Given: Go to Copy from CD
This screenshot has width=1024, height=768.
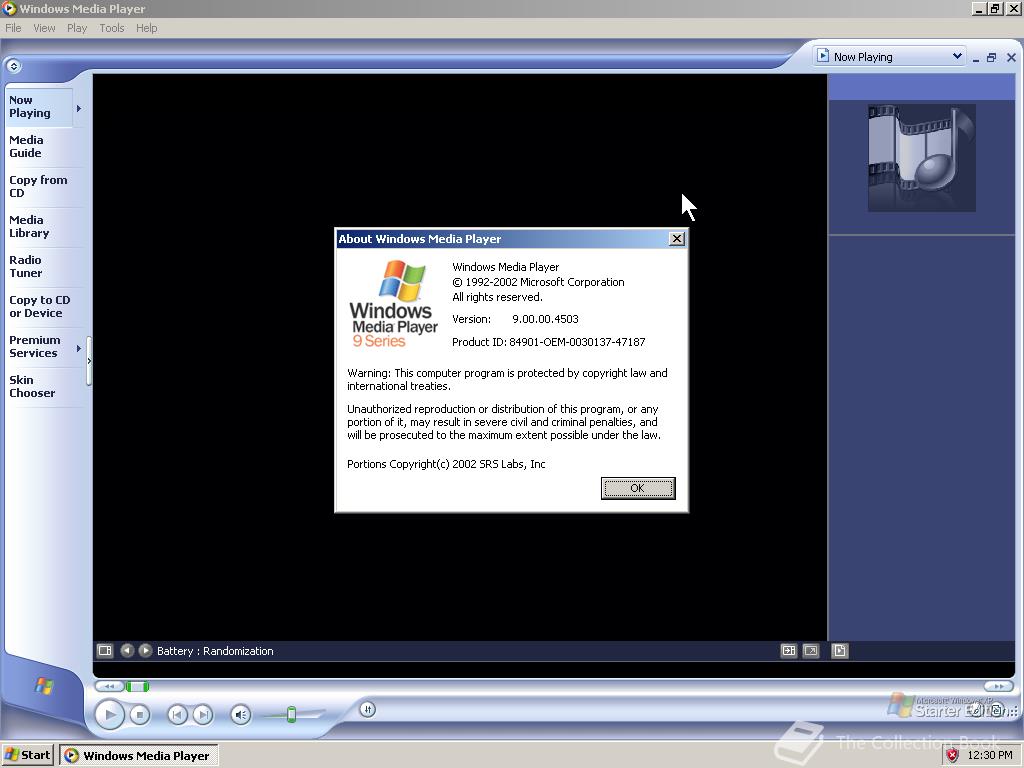Looking at the screenshot, I should point(38,186).
